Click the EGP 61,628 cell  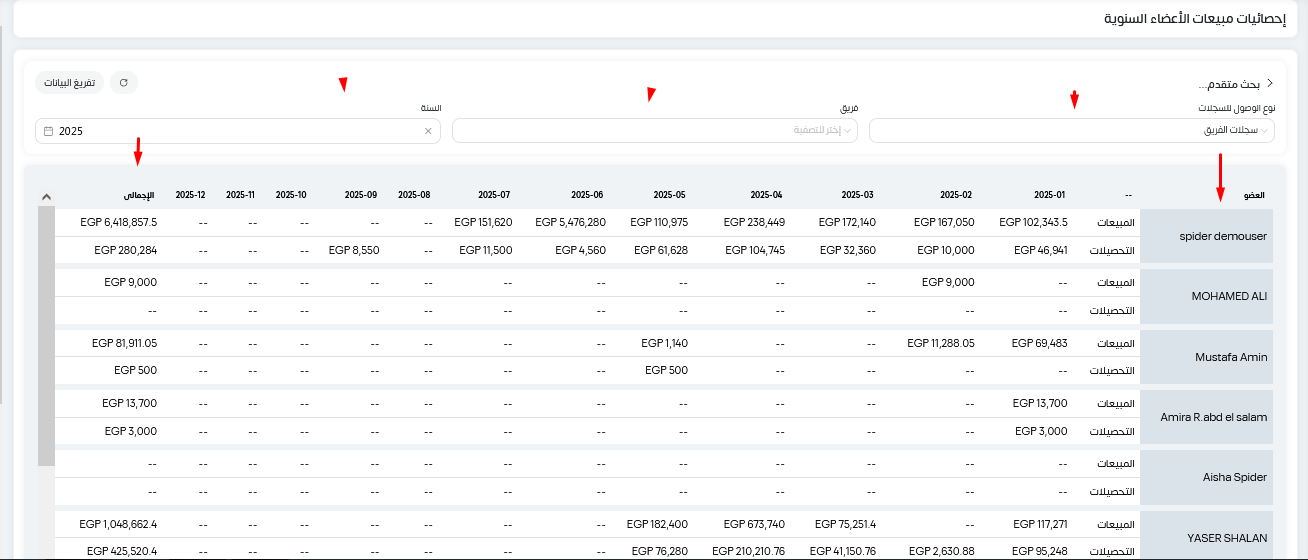click(x=661, y=250)
